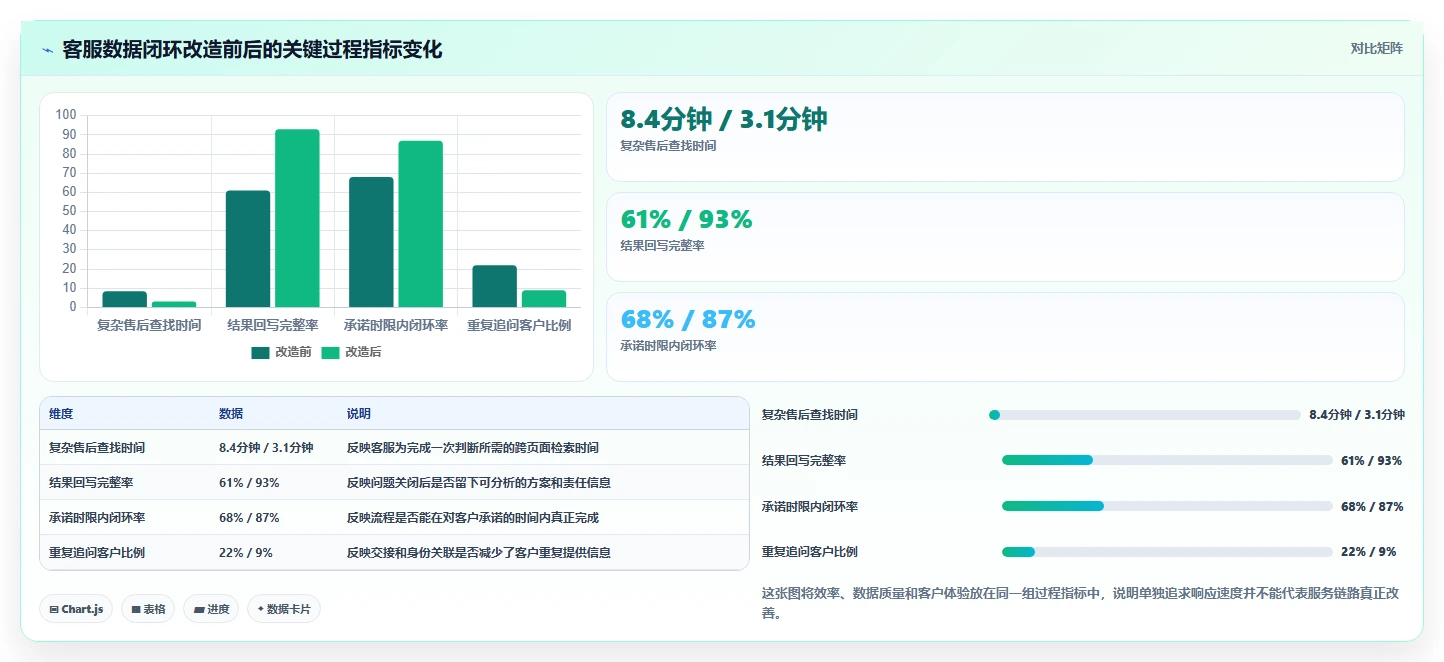Click progress value 68% / 87%
1444x662 pixels.
tap(1372, 507)
